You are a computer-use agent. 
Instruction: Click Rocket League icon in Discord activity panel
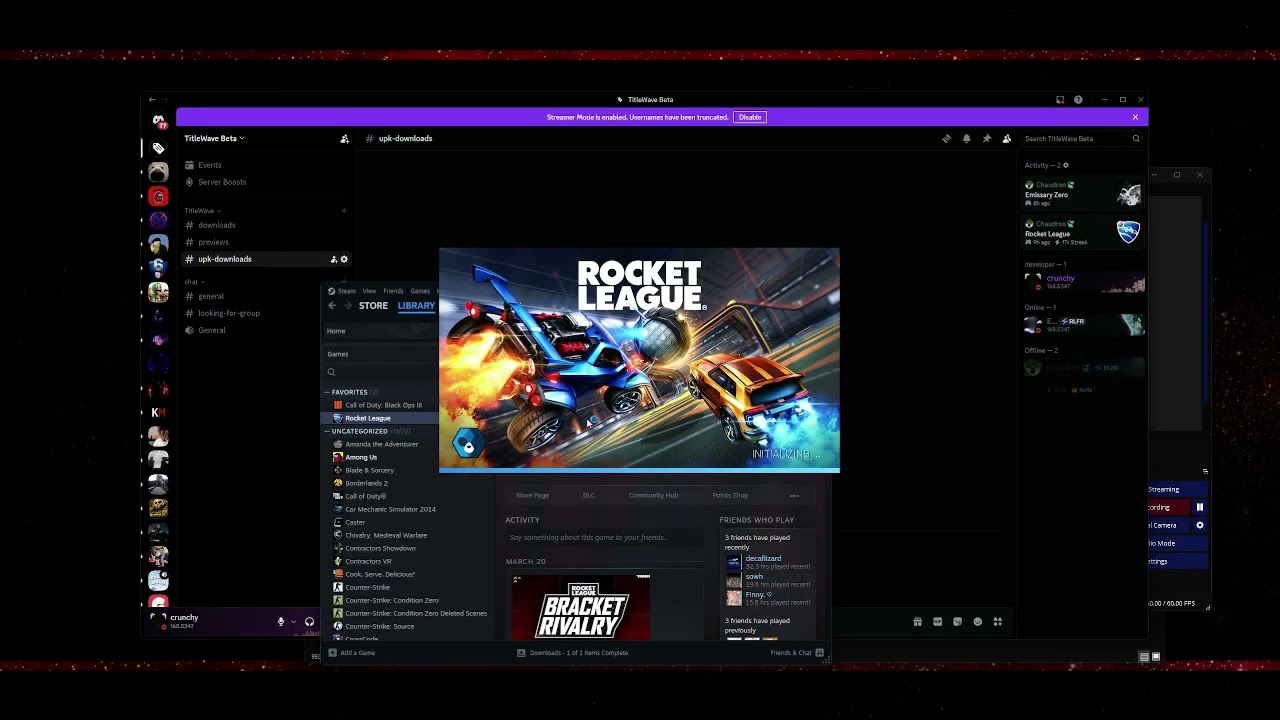[x=1128, y=232]
